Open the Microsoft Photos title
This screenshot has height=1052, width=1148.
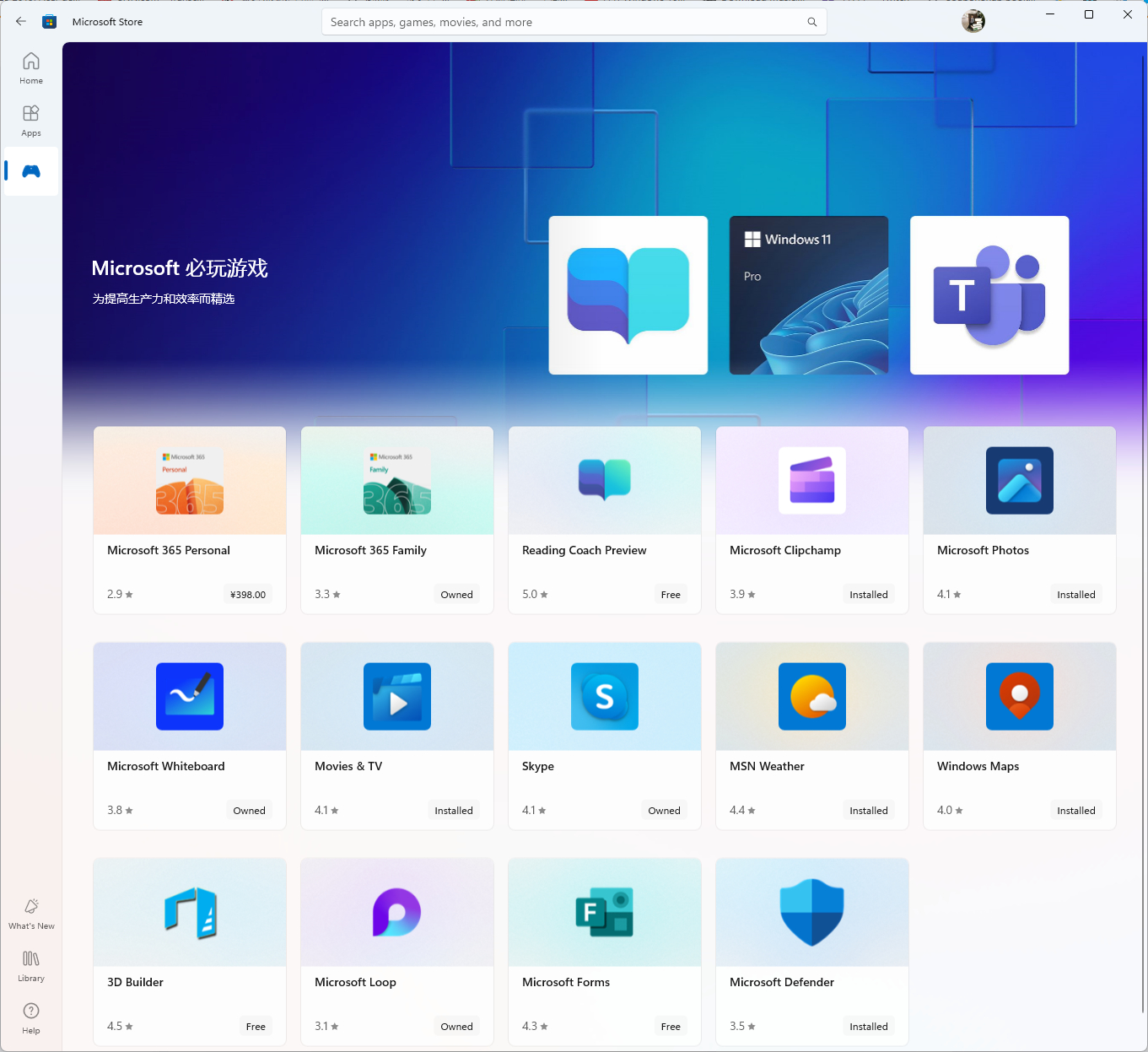tap(983, 550)
